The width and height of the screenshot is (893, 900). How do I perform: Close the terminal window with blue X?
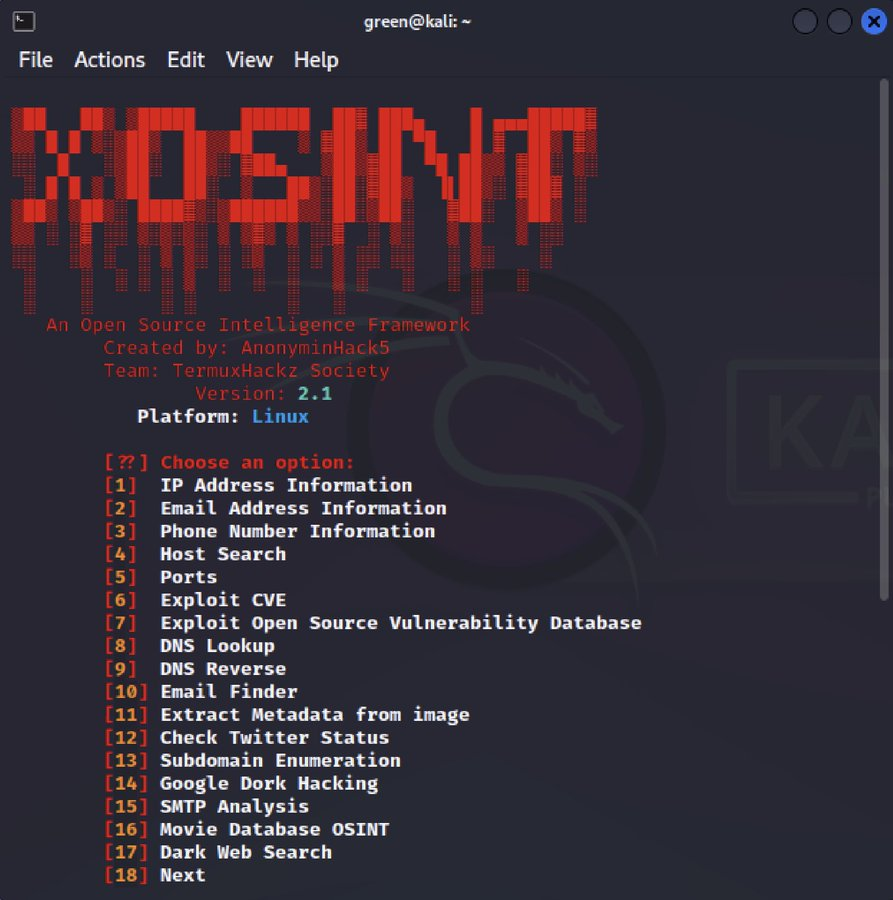pos(873,22)
